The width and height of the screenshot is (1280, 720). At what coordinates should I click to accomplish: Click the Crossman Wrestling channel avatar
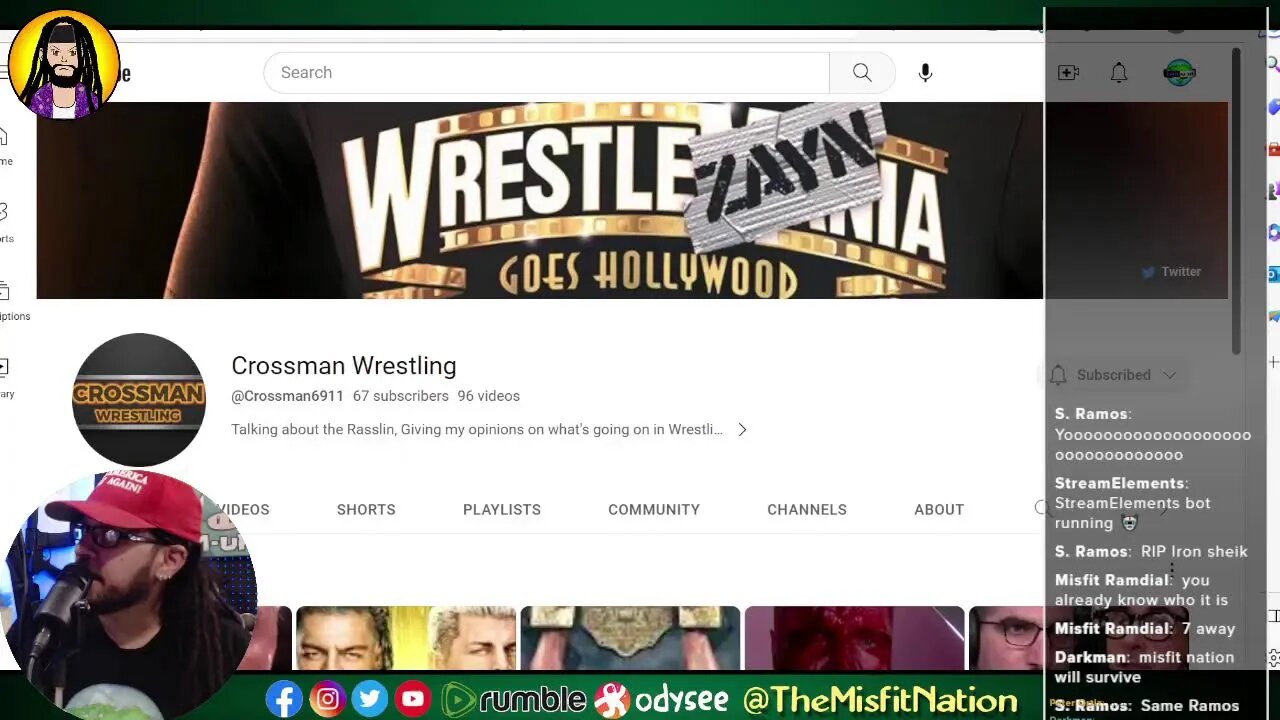tap(139, 399)
